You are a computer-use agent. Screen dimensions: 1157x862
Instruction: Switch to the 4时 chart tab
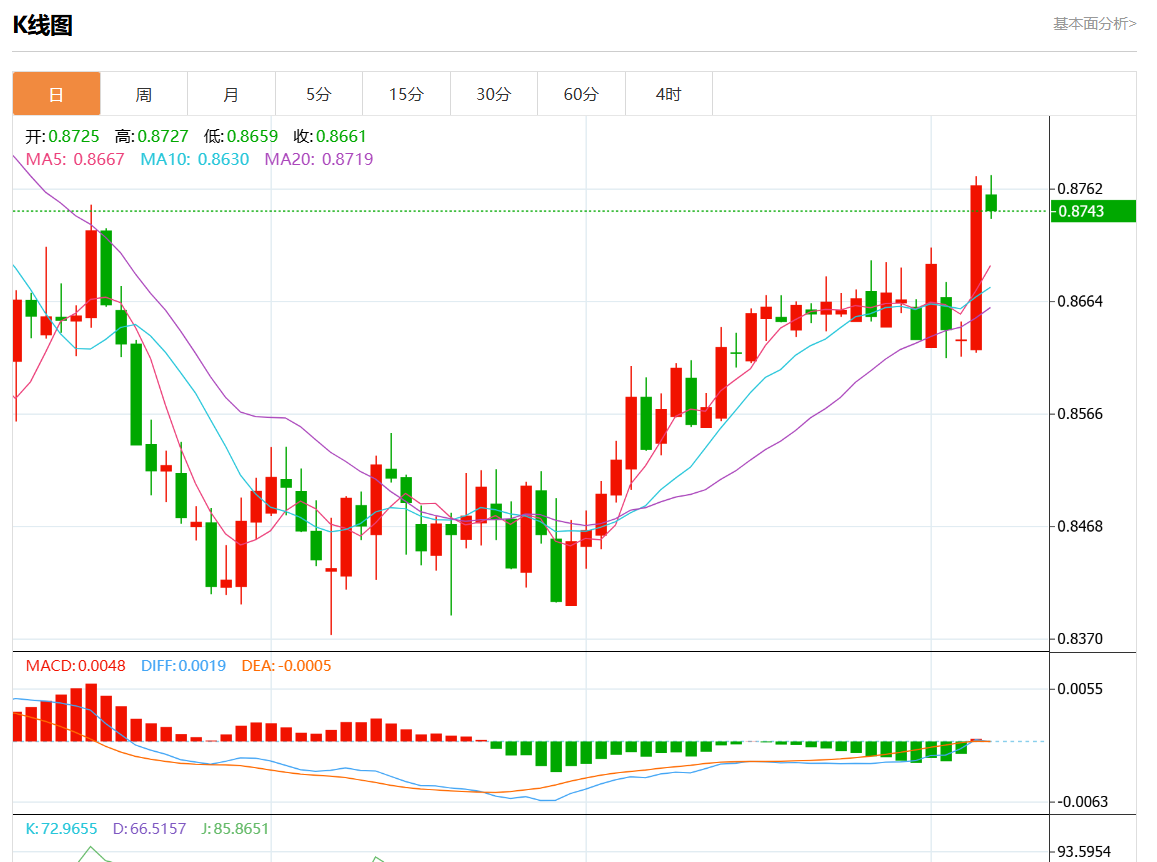click(668, 94)
